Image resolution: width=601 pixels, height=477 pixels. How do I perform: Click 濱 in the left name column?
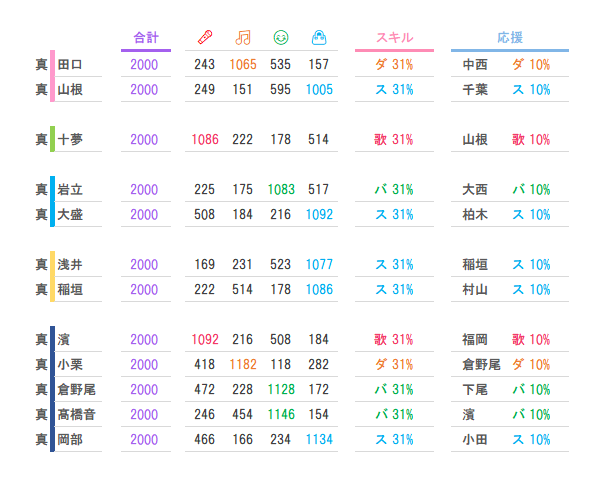[x=64, y=339]
